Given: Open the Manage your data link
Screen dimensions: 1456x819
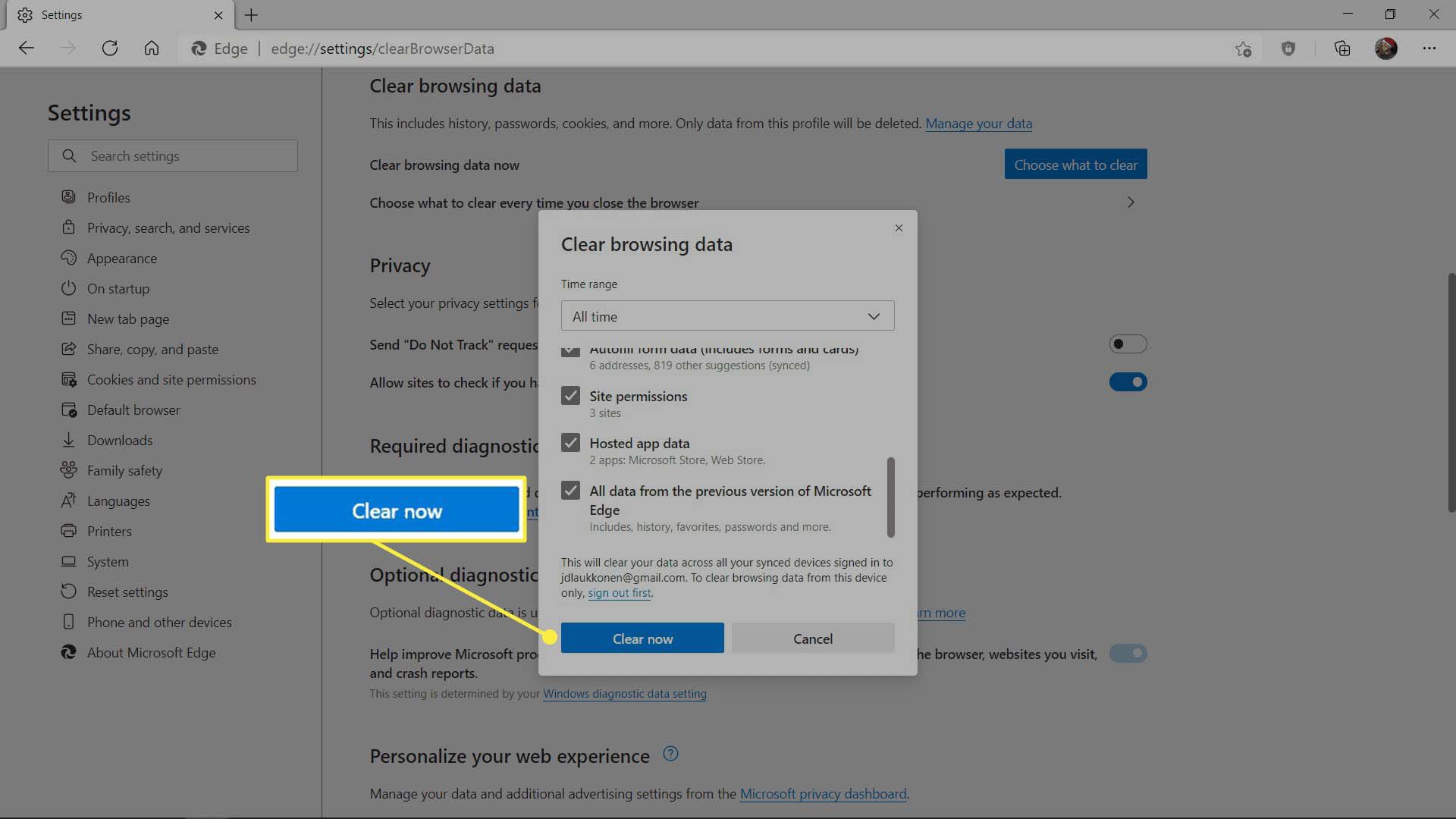Looking at the screenshot, I should click(x=978, y=124).
